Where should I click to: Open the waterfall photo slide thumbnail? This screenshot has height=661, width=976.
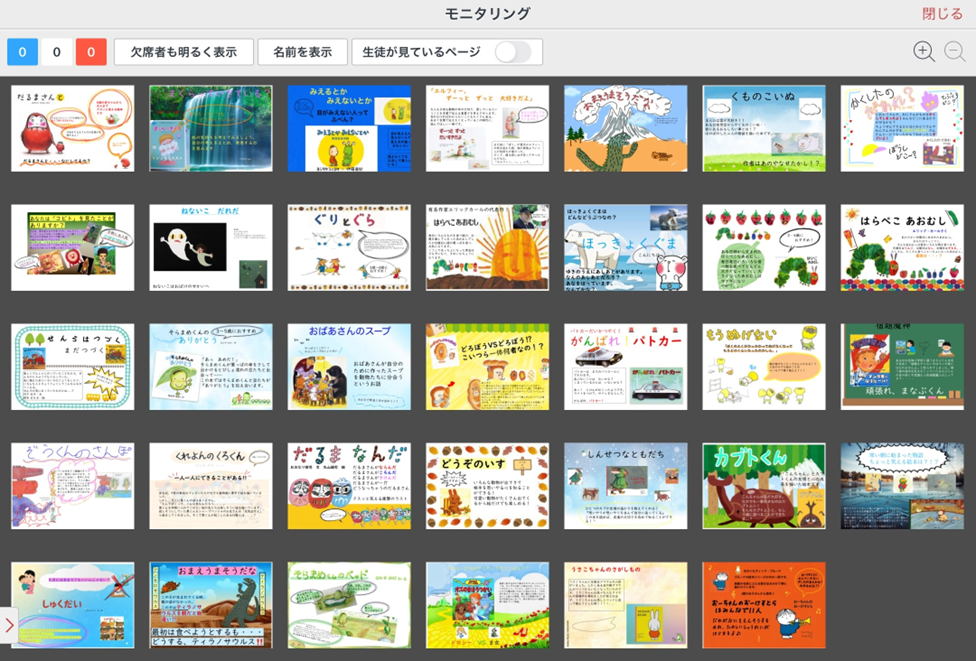pos(211,128)
